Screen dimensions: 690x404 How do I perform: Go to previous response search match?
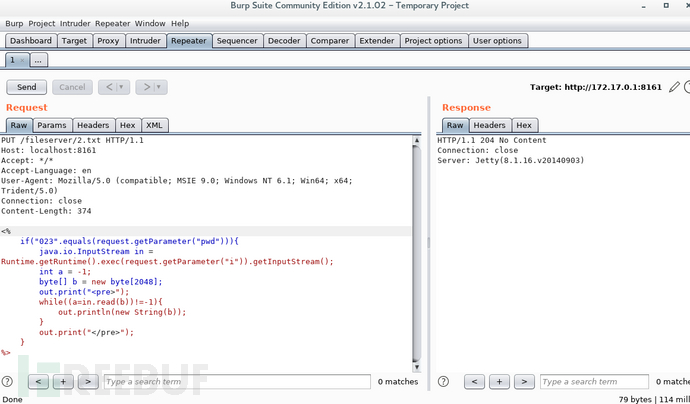[474, 382]
